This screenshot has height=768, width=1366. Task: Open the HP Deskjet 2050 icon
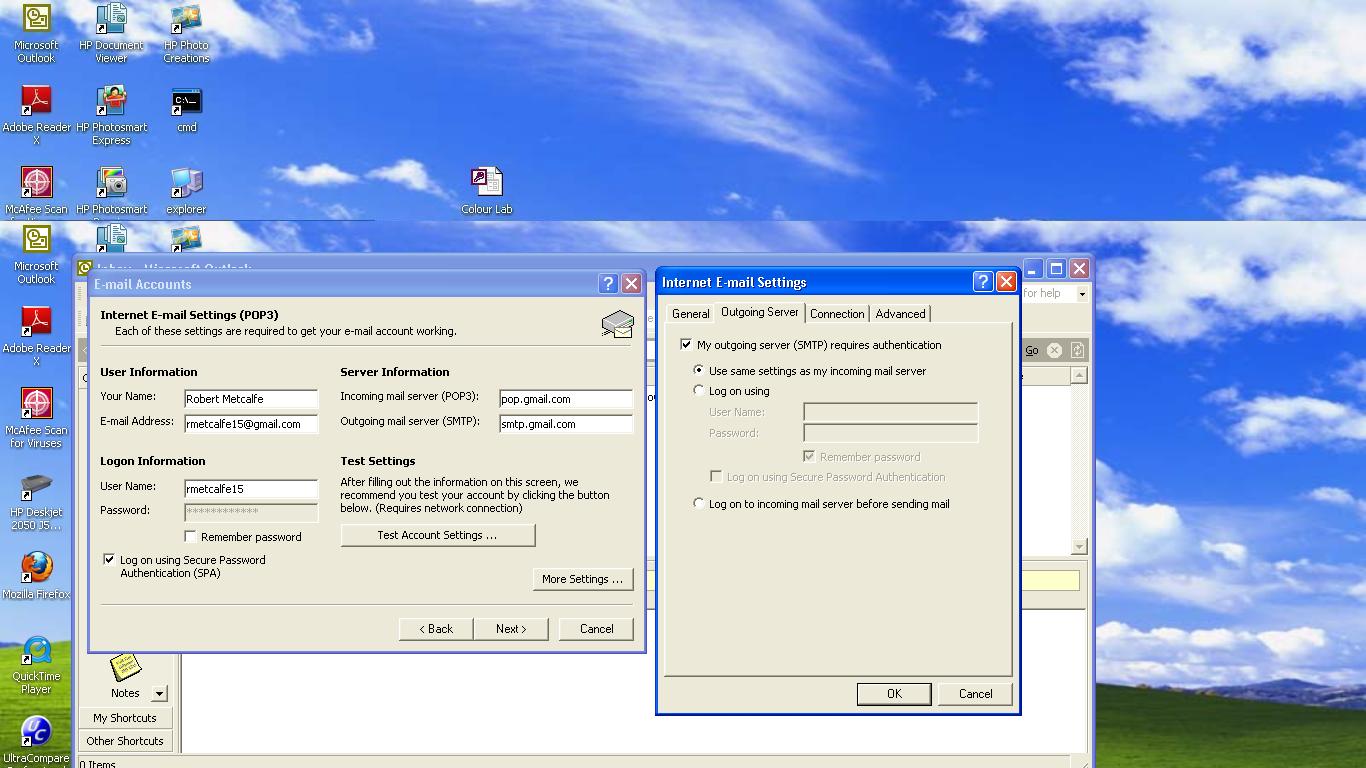tap(37, 490)
